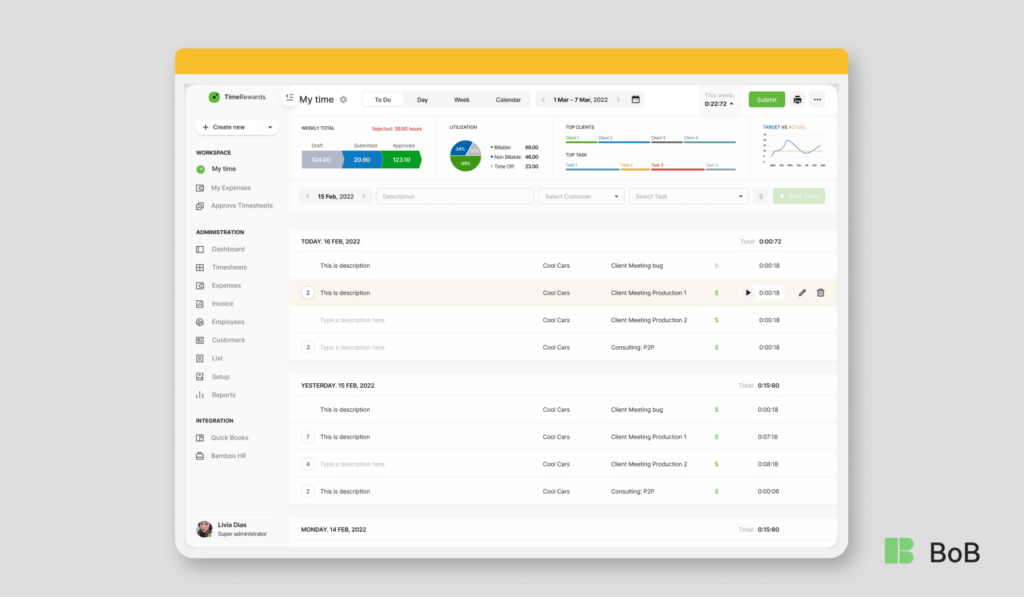The image size is (1024, 597).
Task: Go to next week in the date range
Action: click(618, 100)
